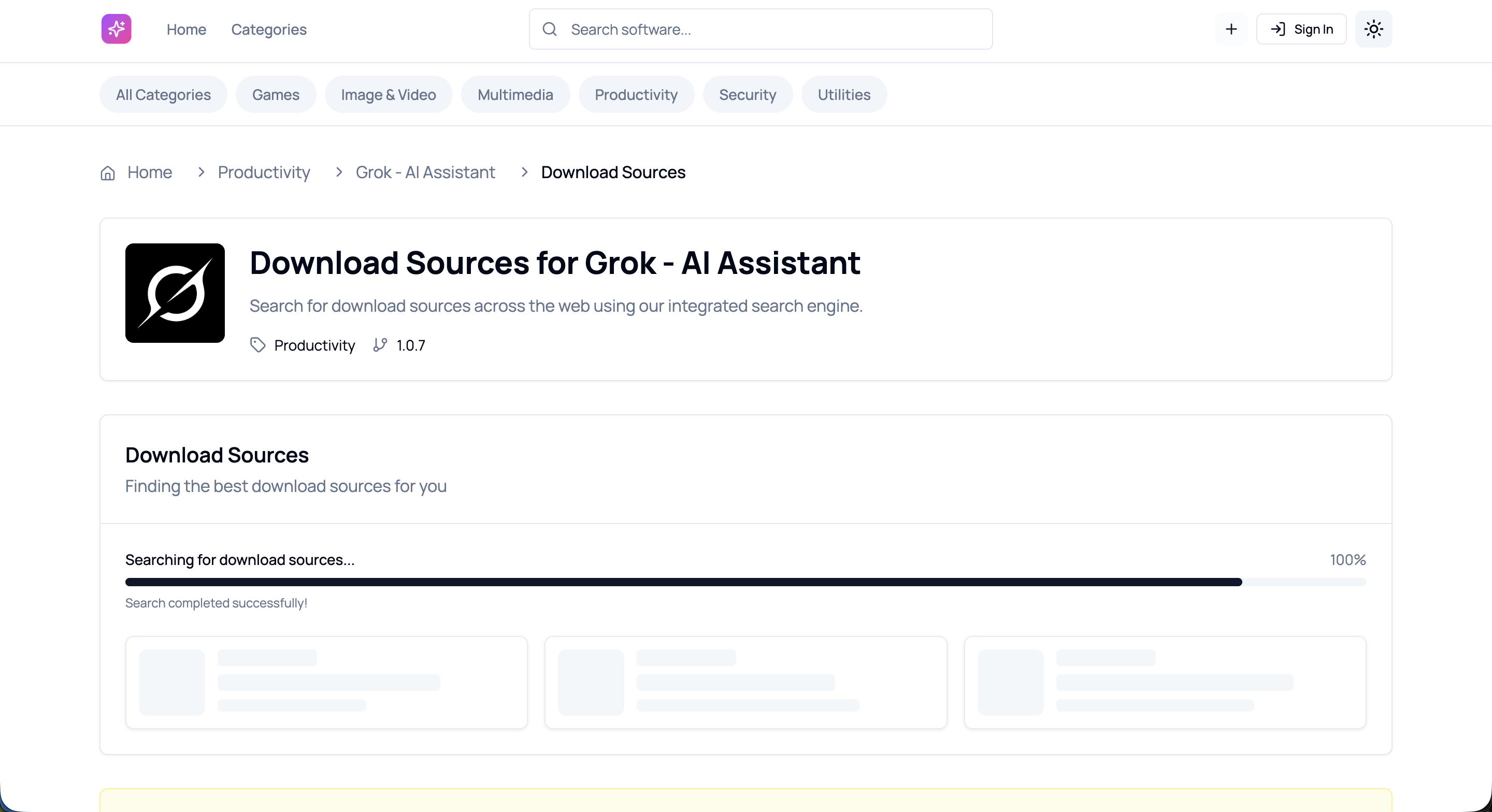Choose the Security category chip

[747, 95]
